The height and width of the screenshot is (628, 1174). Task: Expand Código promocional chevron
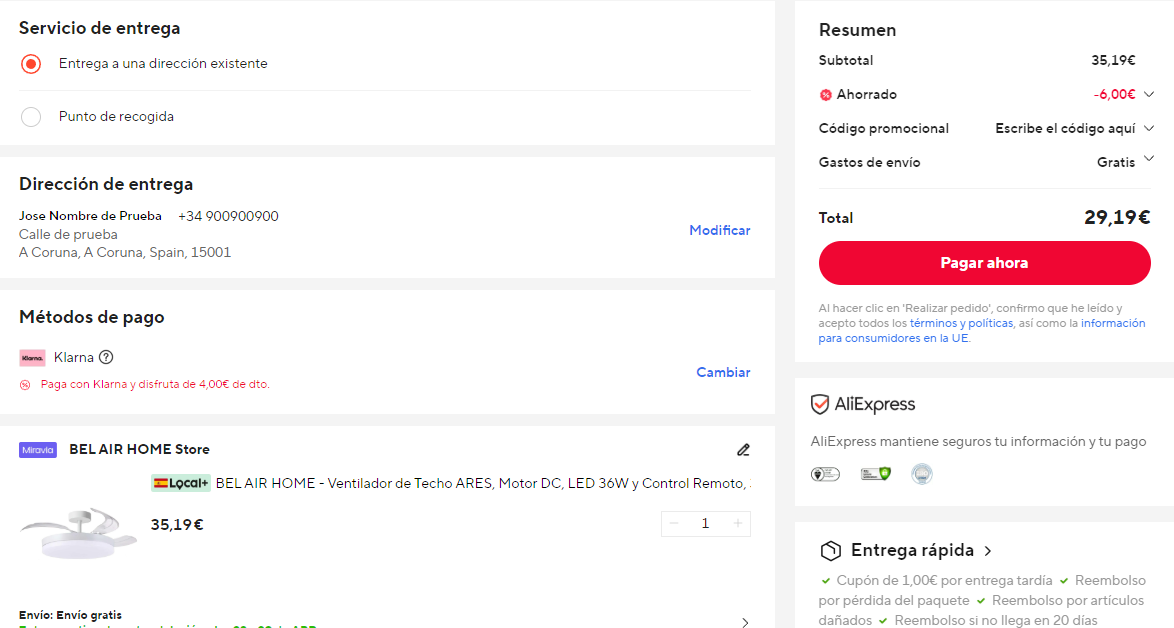(x=1149, y=128)
